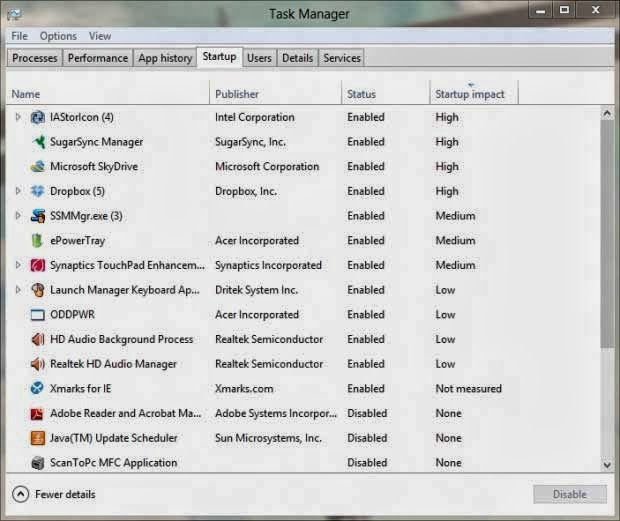Image resolution: width=620 pixels, height=521 pixels.
Task: Select the Java(TM) Update Scheduler name
Action: pyautogui.click(x=114, y=438)
